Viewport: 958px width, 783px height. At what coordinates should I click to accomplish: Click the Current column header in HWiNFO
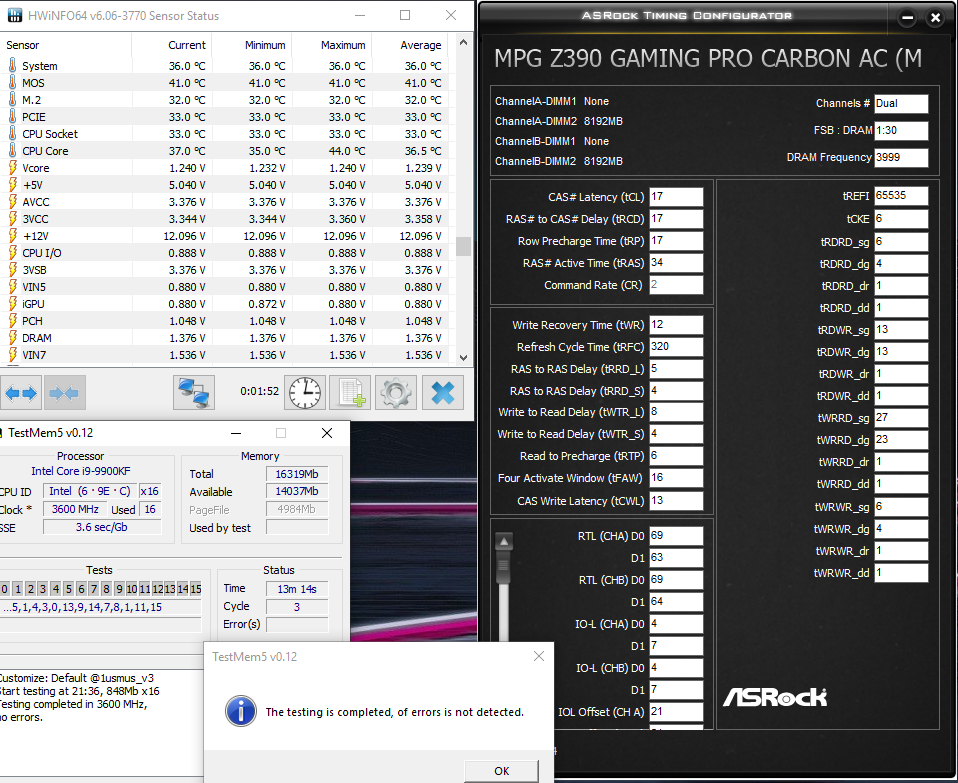click(x=187, y=45)
